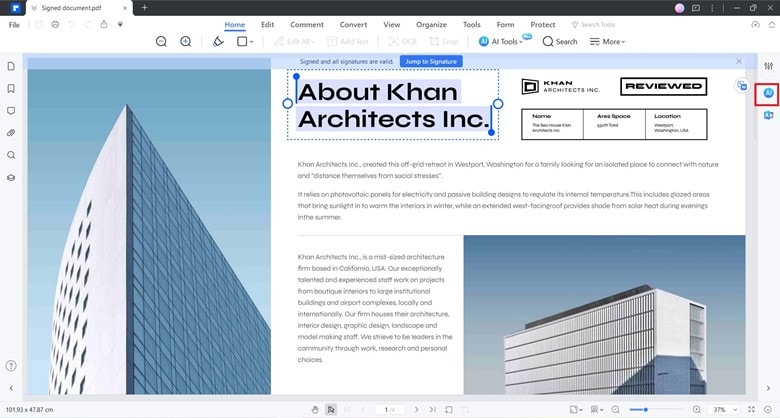780x418 pixels.
Task: Collapse the left sidebar with arrow
Action: pyautogui.click(x=11, y=388)
